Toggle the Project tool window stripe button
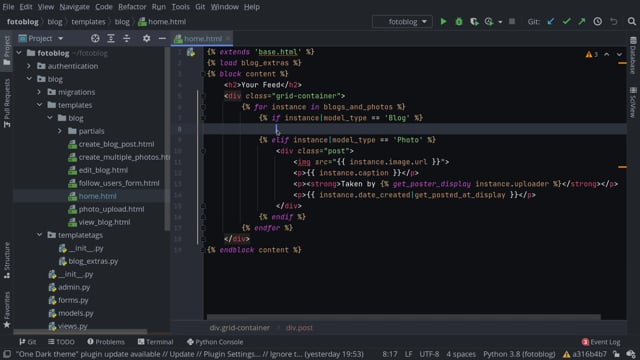 [x=7, y=50]
